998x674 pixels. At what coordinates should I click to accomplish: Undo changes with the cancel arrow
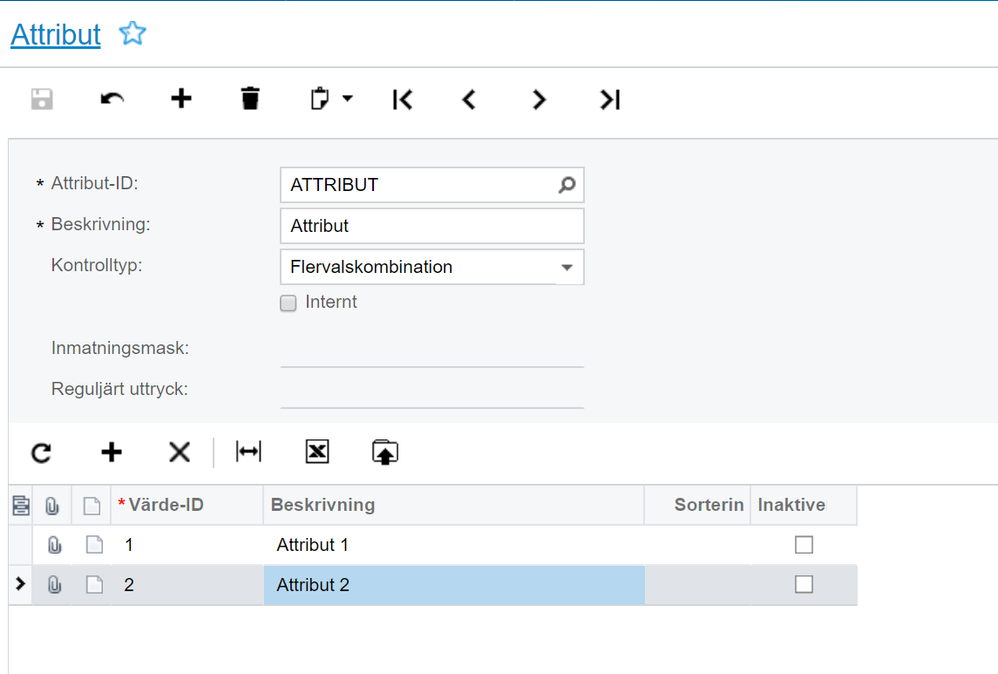click(112, 99)
